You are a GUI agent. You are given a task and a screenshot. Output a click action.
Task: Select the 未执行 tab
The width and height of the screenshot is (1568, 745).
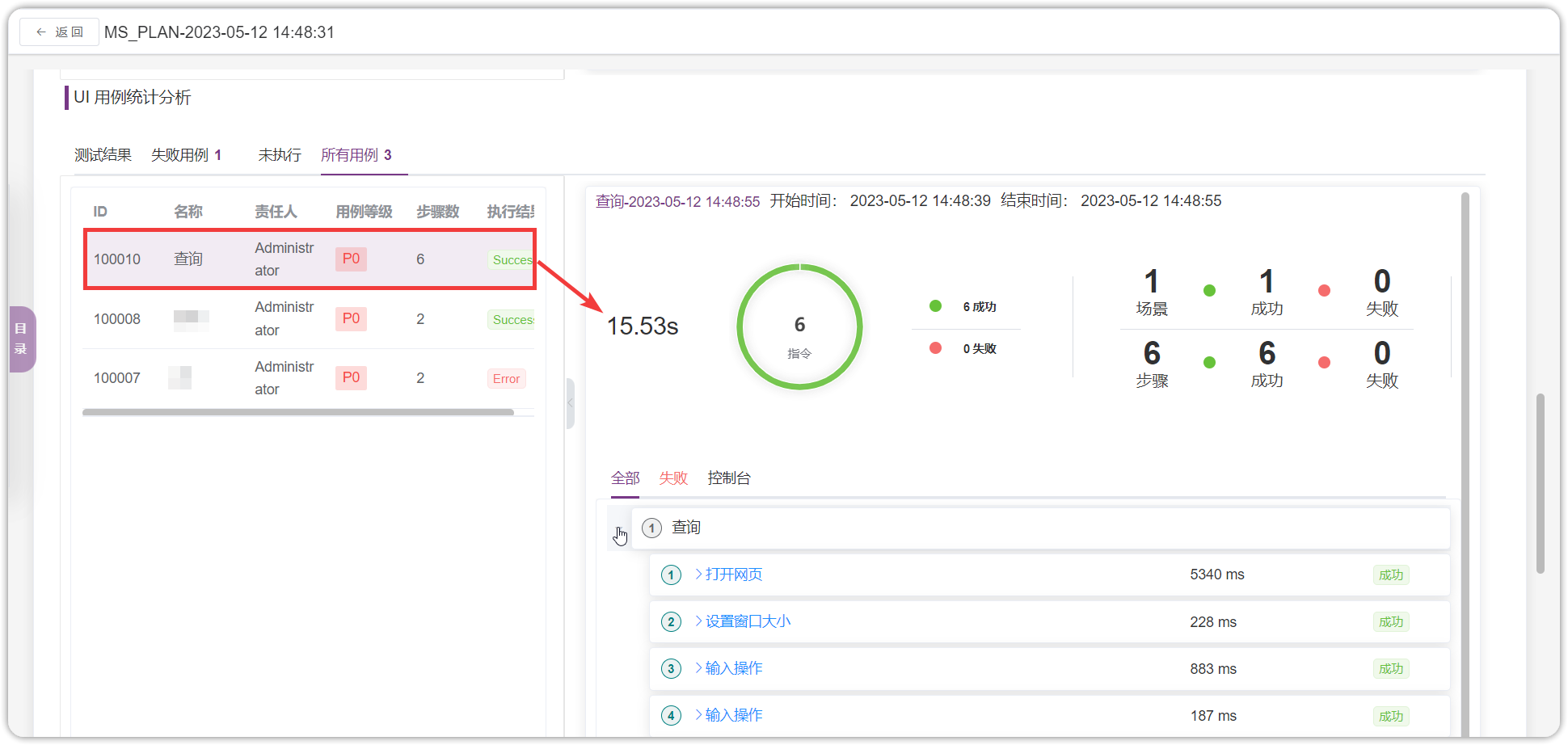(x=280, y=155)
